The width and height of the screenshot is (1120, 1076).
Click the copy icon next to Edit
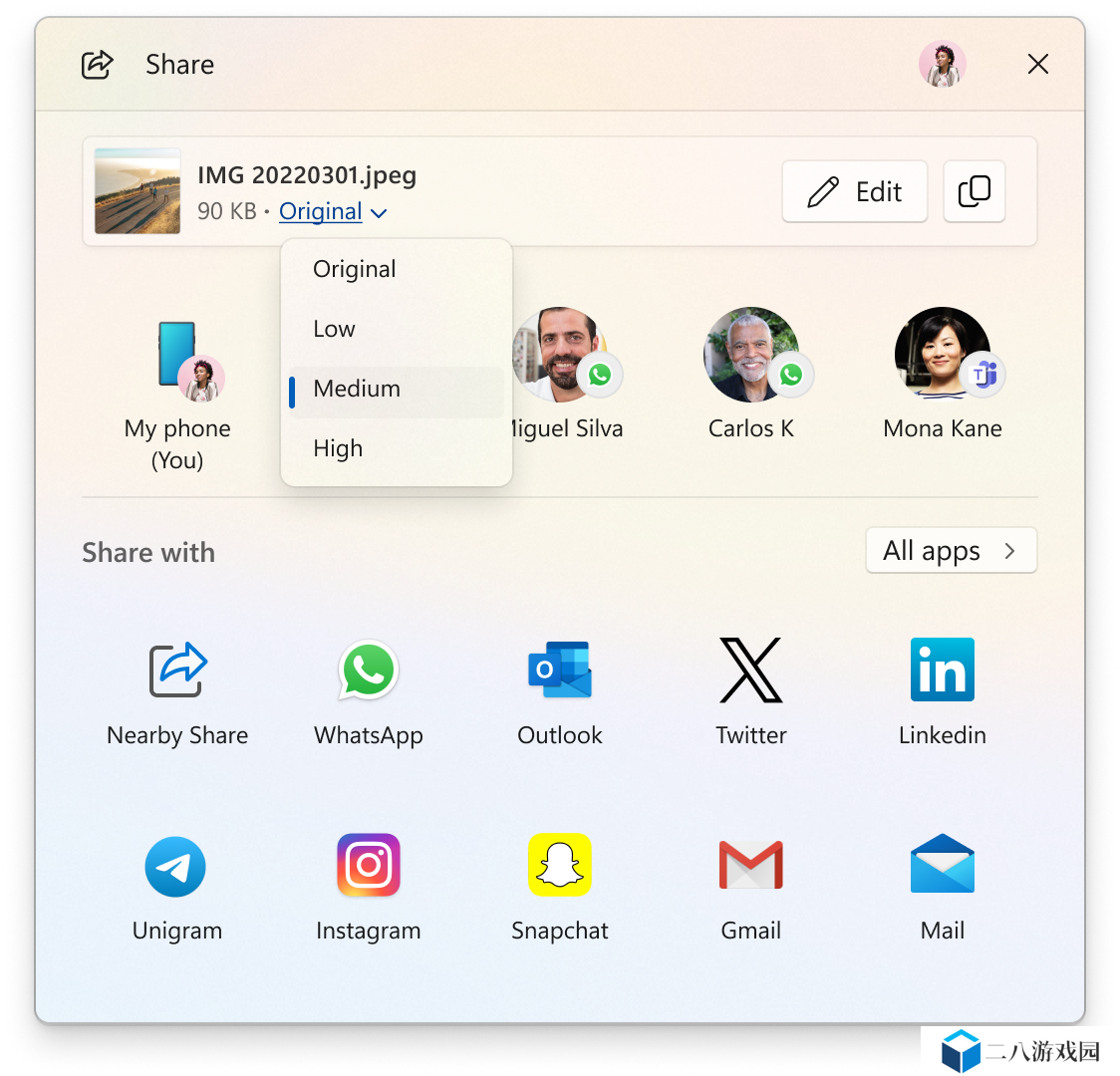click(975, 191)
